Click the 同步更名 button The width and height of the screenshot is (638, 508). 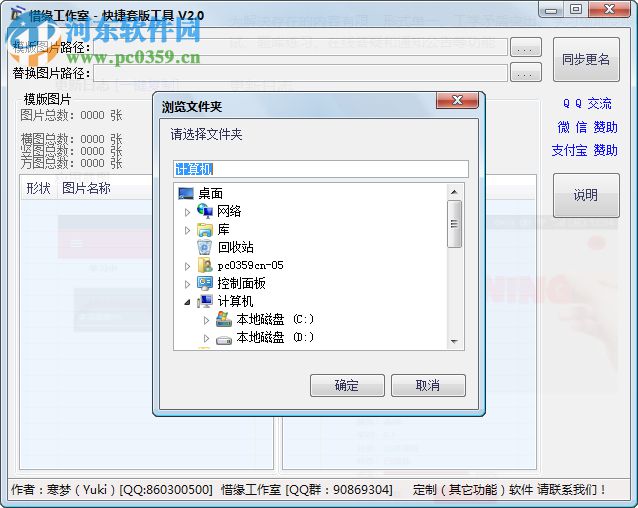(586, 60)
